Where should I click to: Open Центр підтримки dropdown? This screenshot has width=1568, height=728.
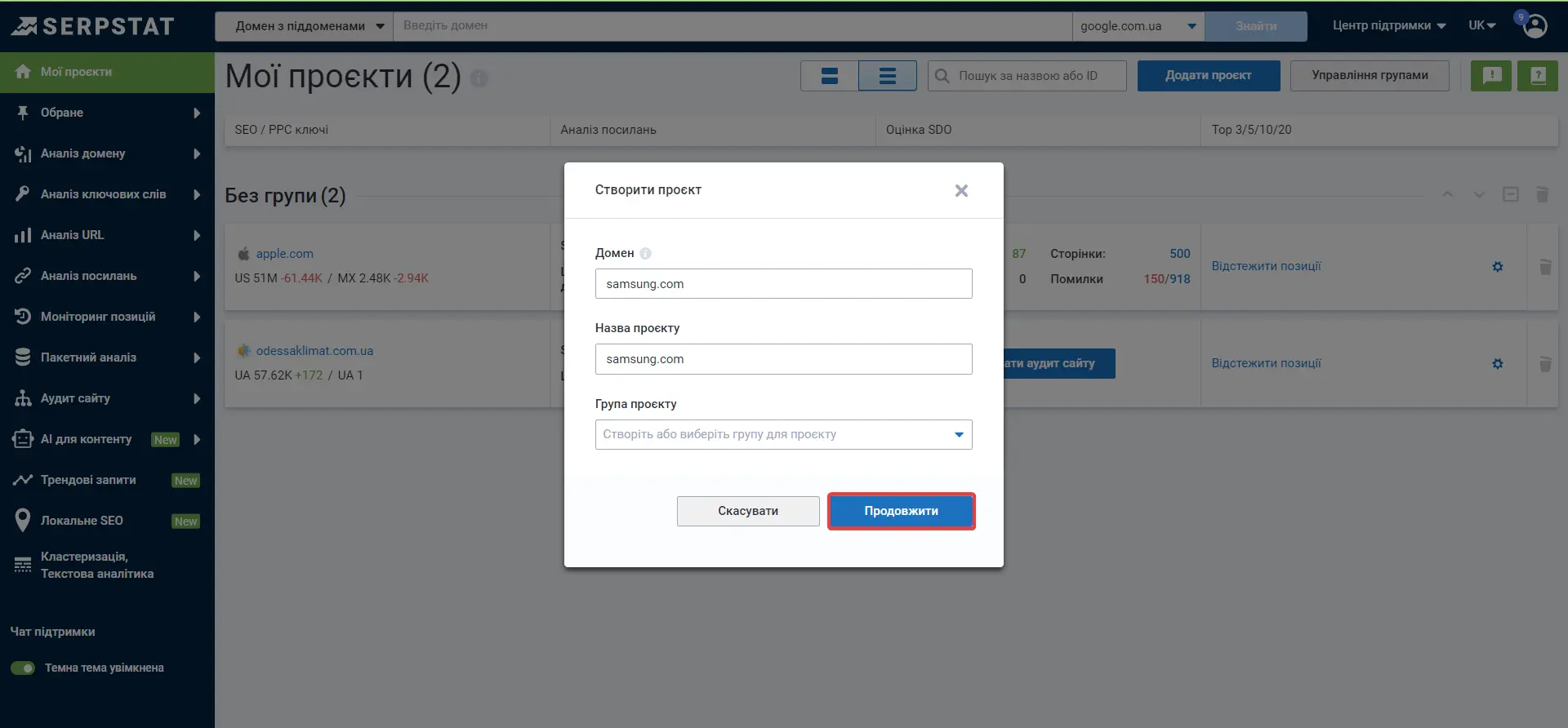pos(1389,26)
